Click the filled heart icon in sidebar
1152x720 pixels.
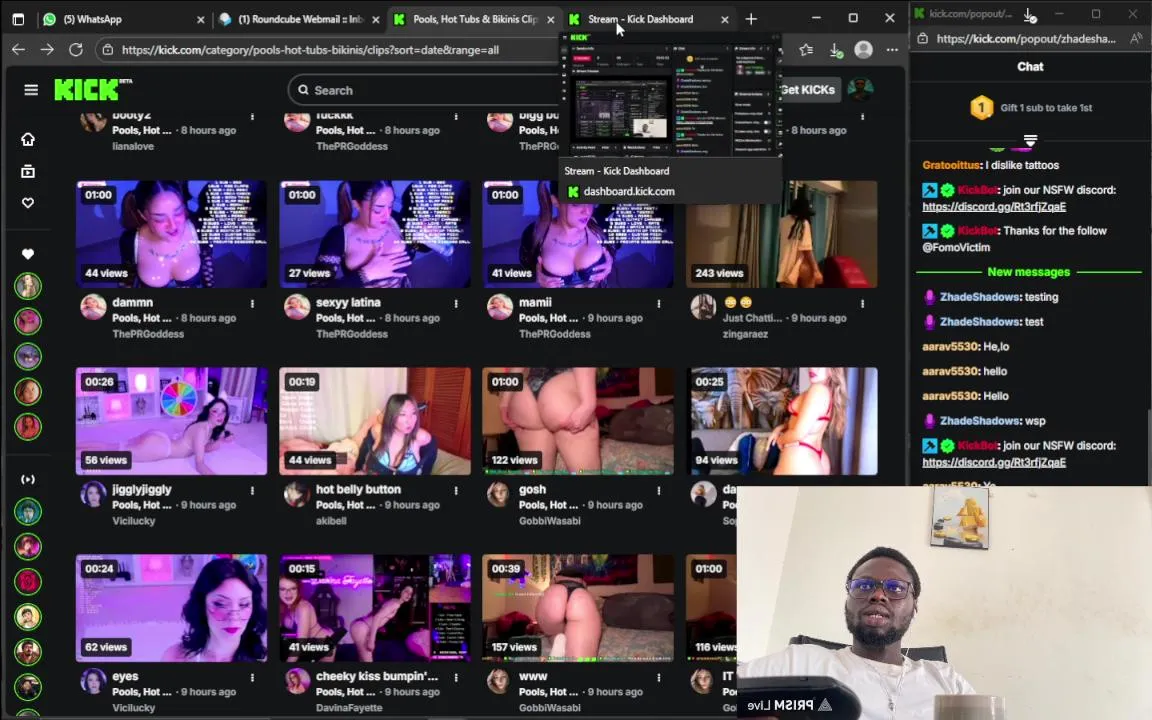28,253
